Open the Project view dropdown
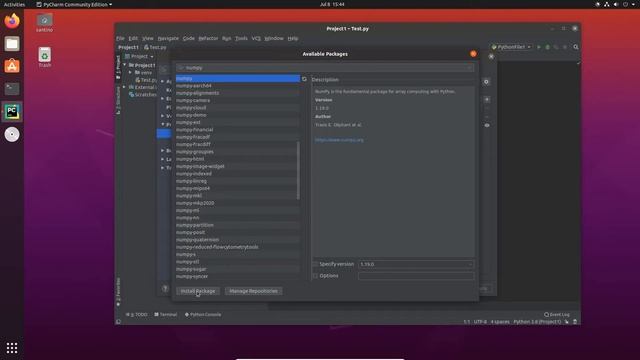The width and height of the screenshot is (640, 360). pyautogui.click(x=139, y=56)
